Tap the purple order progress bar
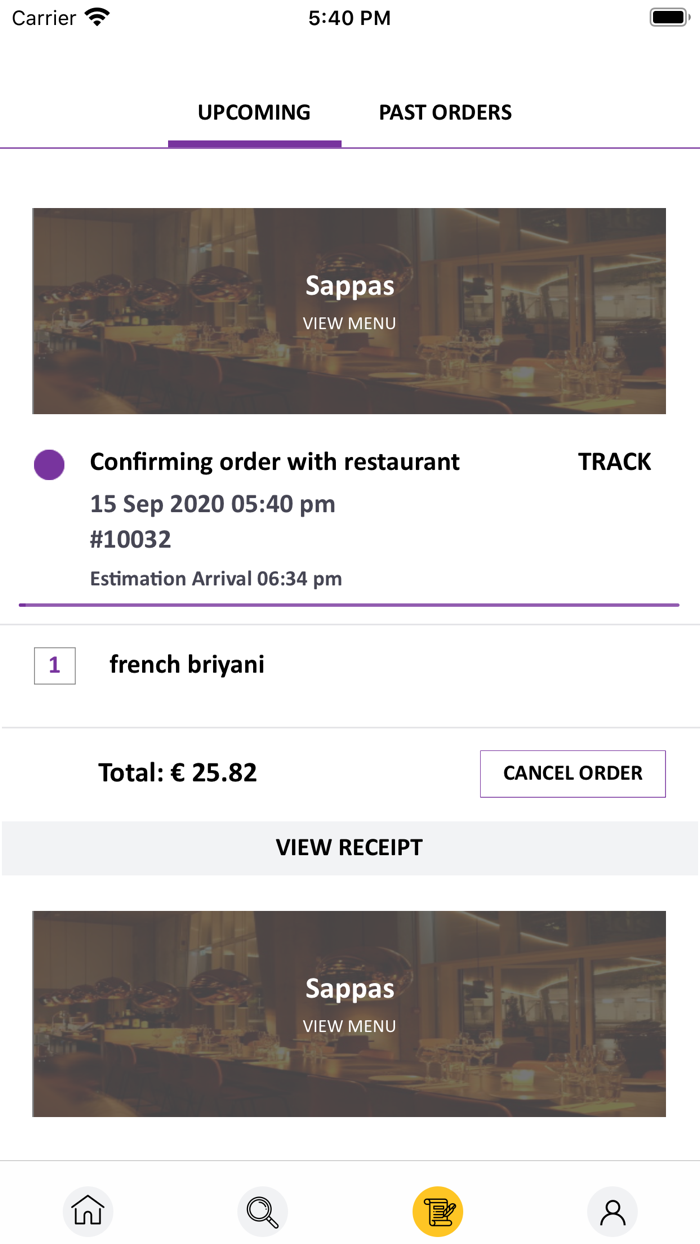This screenshot has height=1244, width=700. tap(349, 605)
